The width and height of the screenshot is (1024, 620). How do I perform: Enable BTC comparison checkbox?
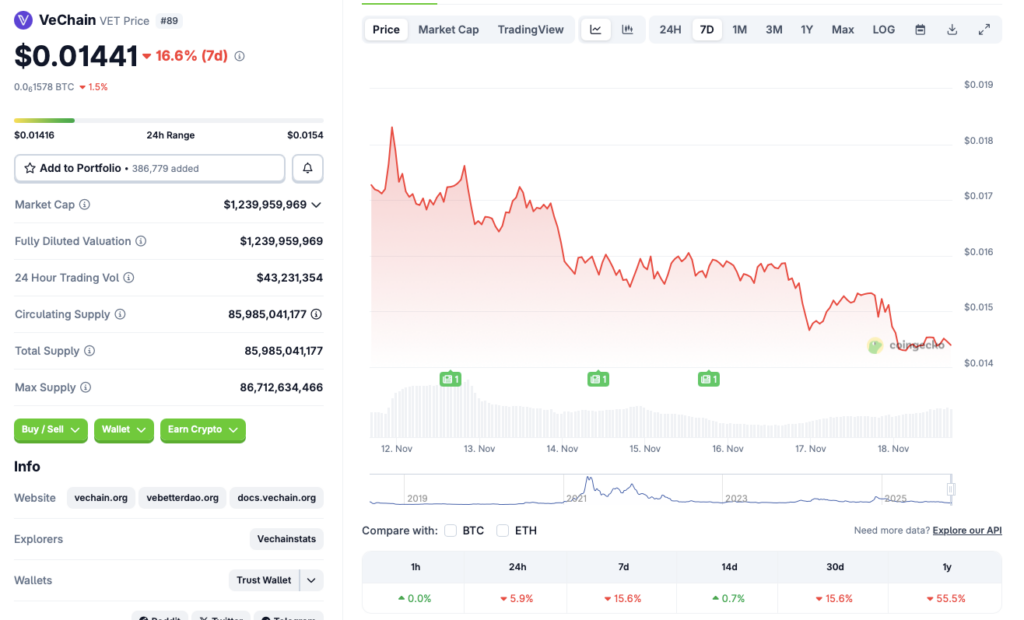(x=448, y=530)
